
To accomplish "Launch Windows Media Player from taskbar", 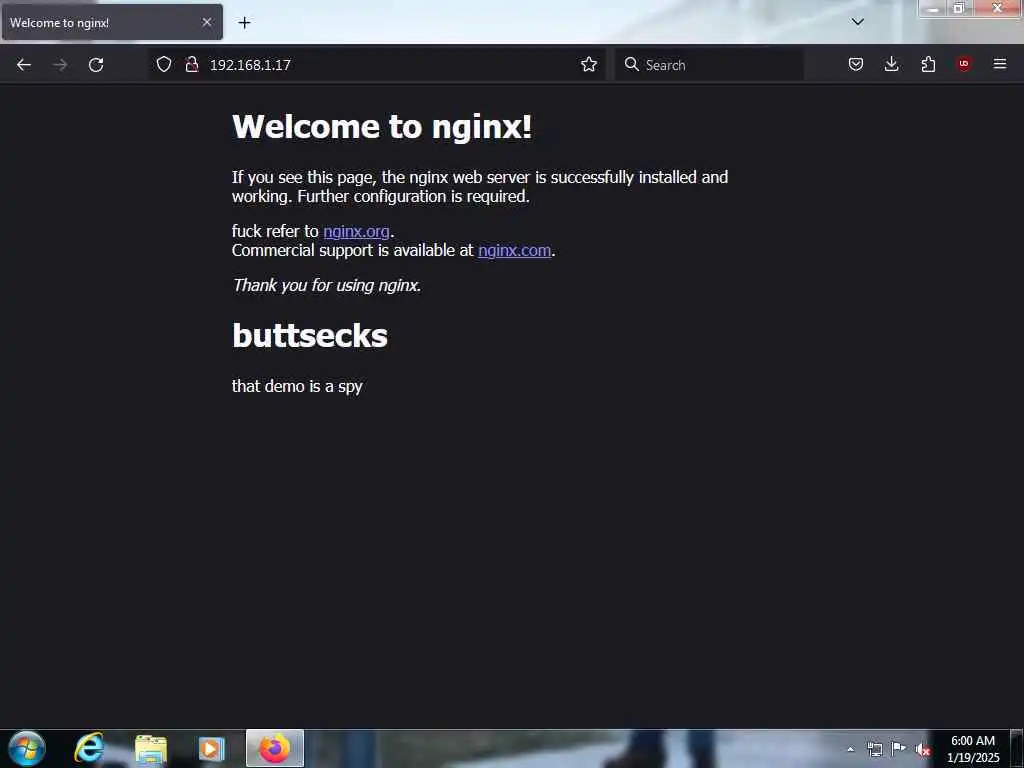I will 212,748.
